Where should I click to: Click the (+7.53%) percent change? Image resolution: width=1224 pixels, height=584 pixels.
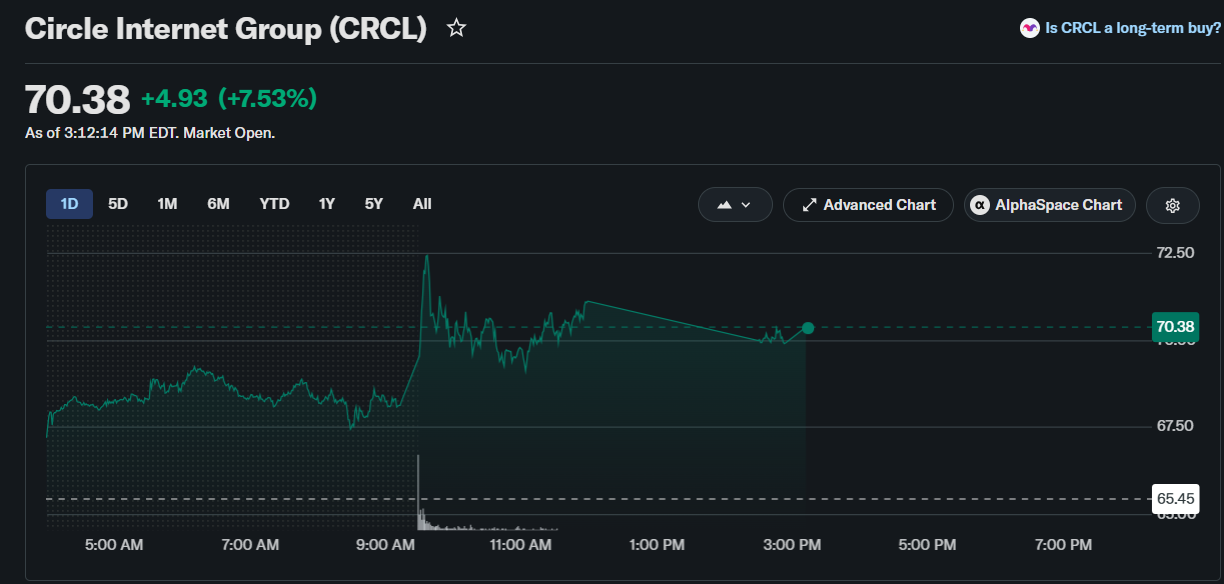pyautogui.click(x=267, y=98)
